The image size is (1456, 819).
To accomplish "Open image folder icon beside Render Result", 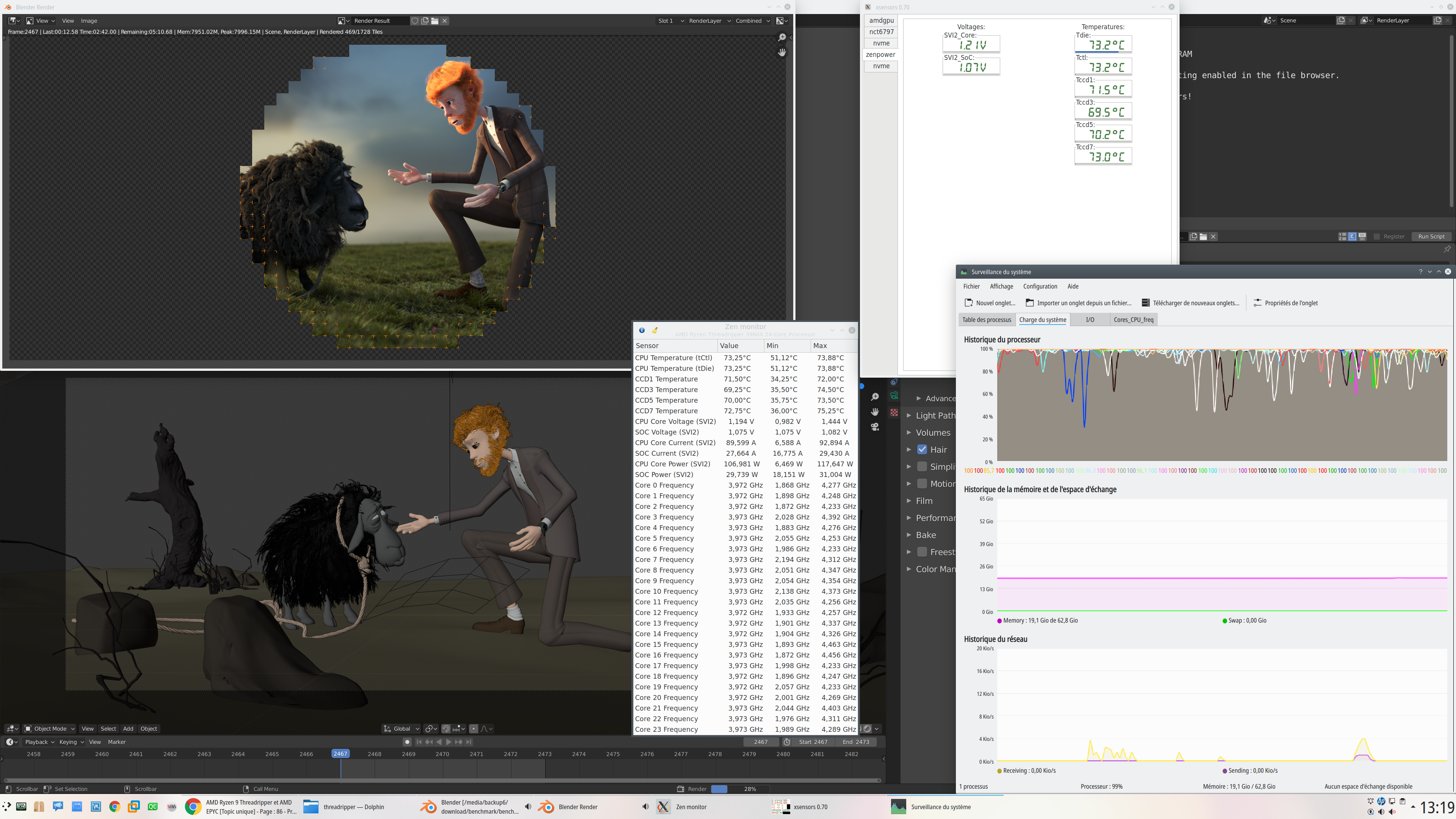I will click(435, 21).
